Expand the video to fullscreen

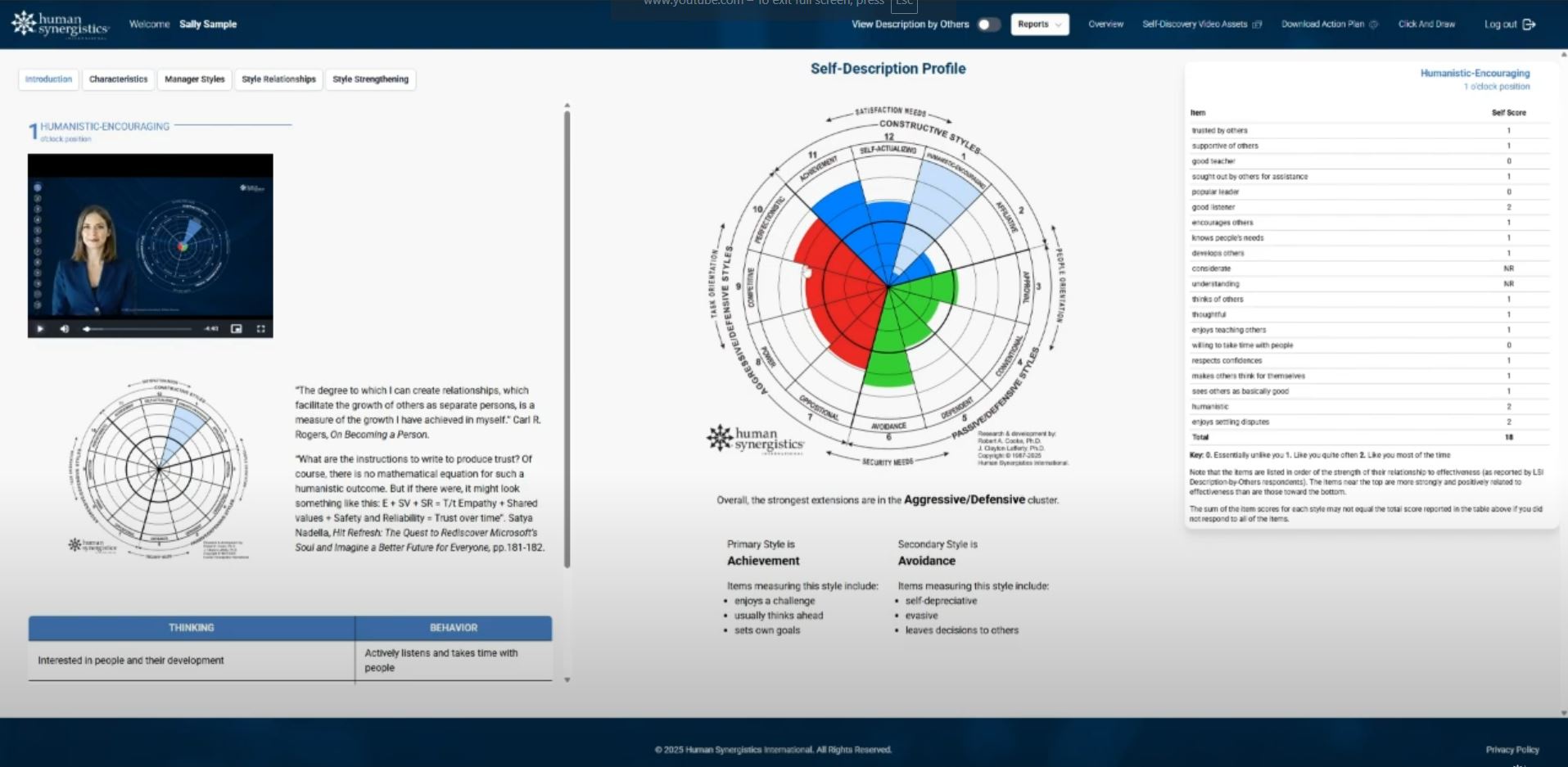click(261, 329)
